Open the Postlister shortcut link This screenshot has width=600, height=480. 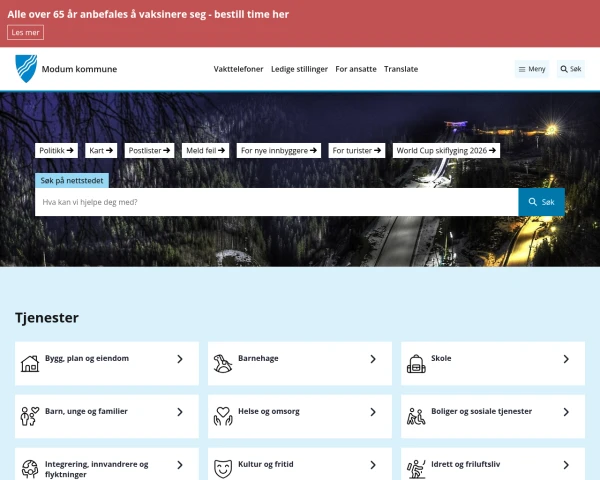[x=149, y=150]
